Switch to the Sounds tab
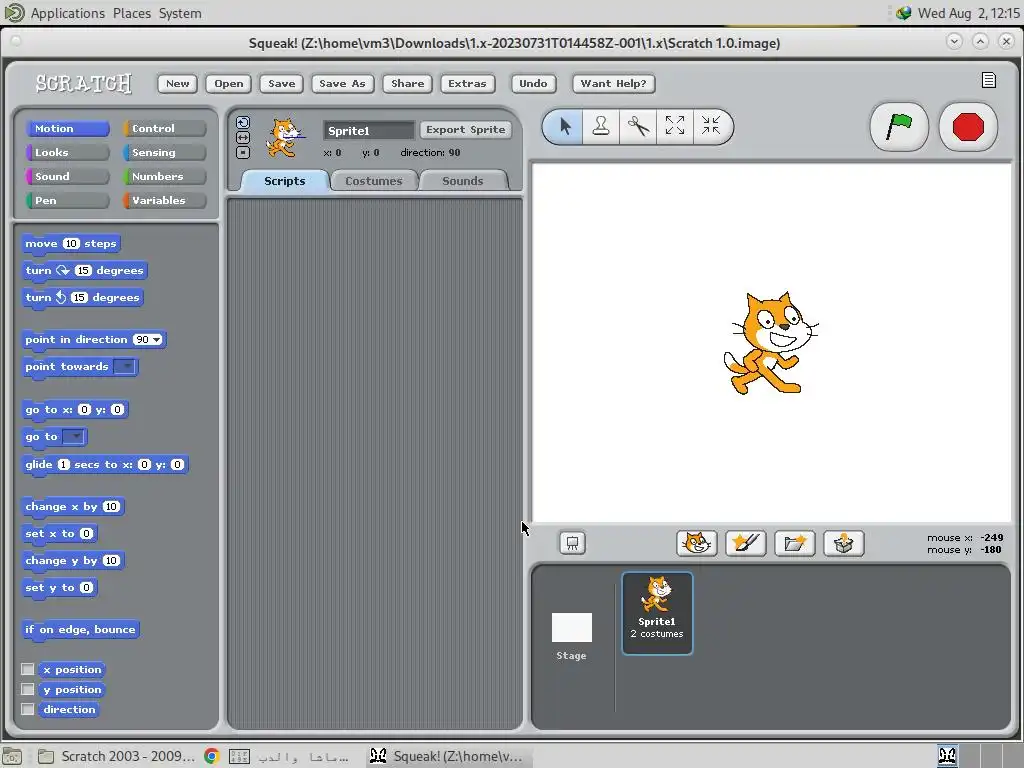Viewport: 1024px width, 768px height. pos(462,181)
